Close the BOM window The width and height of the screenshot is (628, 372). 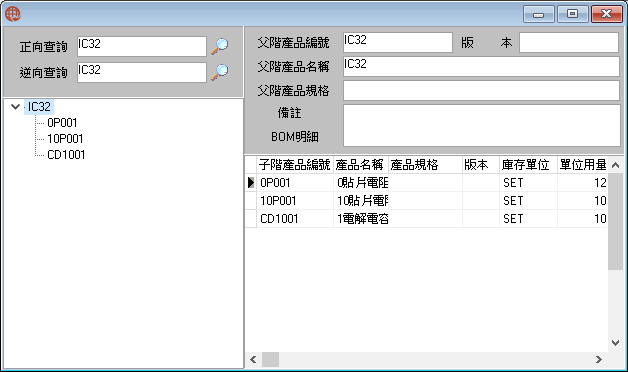(607, 14)
